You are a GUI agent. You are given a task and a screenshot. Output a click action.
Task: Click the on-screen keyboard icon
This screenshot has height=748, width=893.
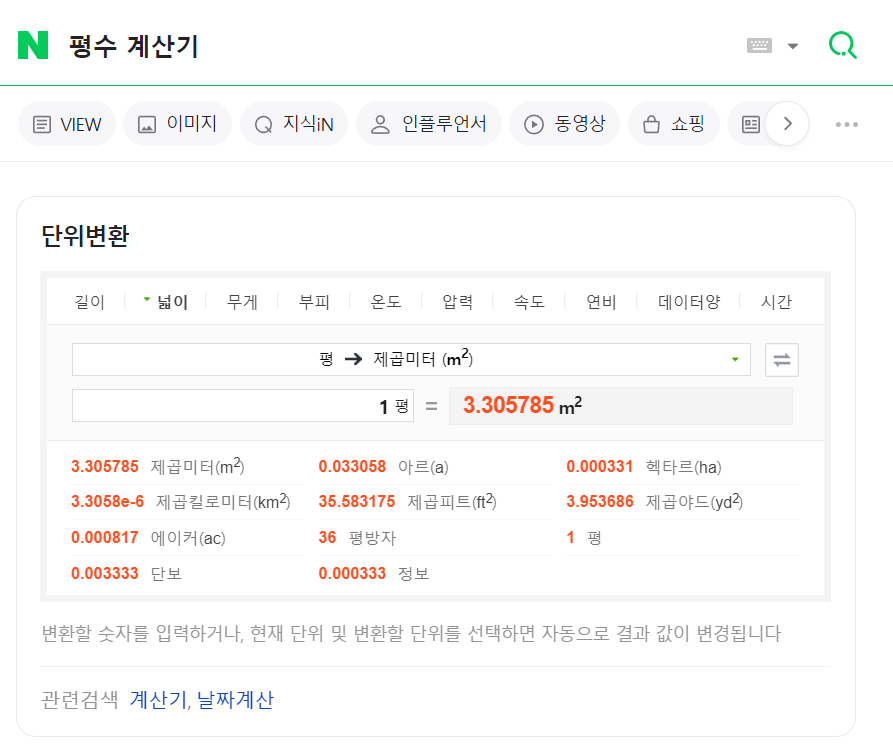(x=760, y=44)
